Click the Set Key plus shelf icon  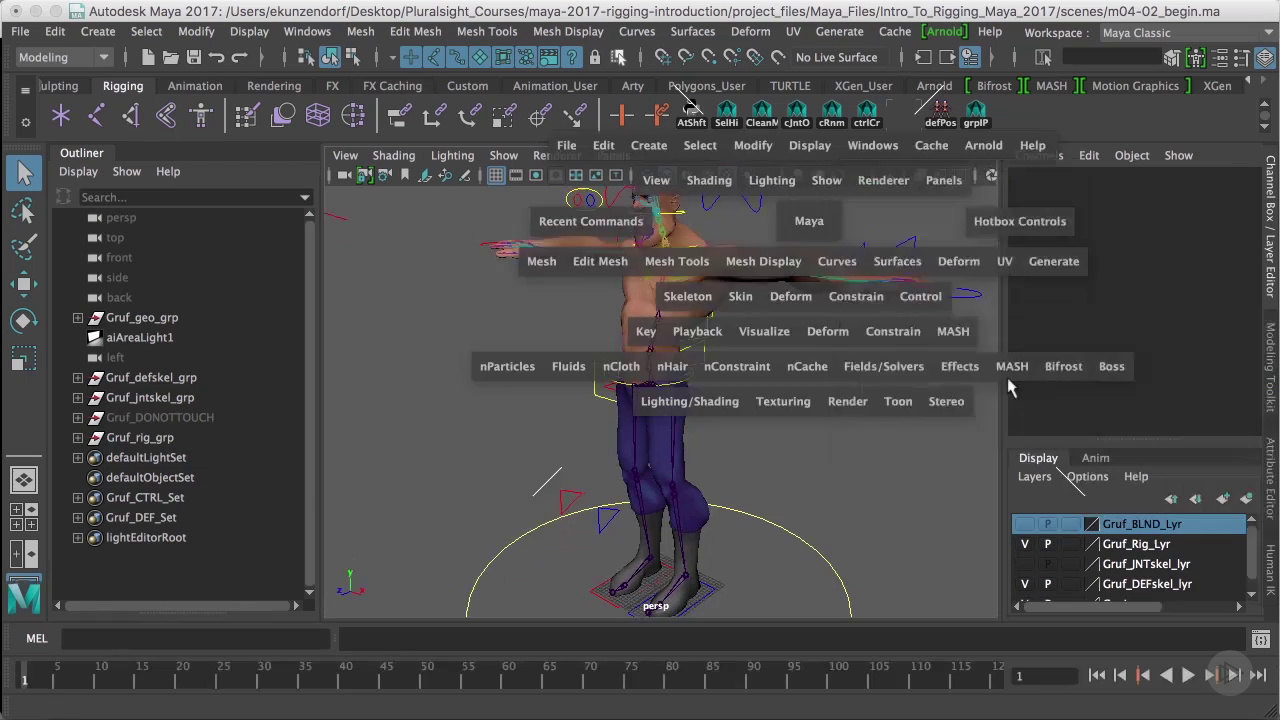(x=621, y=116)
